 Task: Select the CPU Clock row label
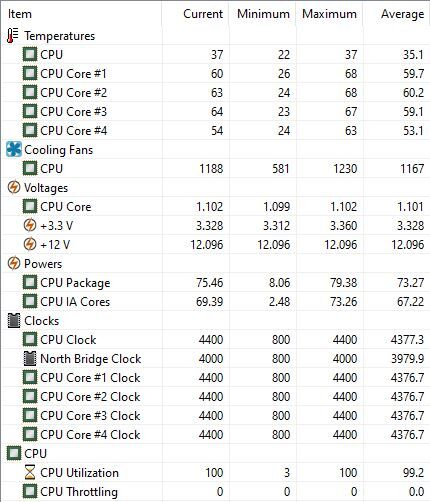click(68, 340)
